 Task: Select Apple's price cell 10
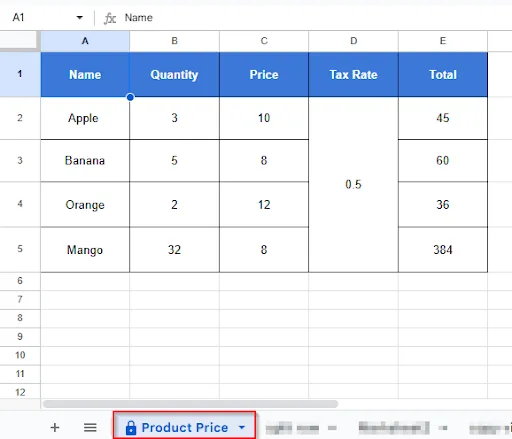[264, 118]
